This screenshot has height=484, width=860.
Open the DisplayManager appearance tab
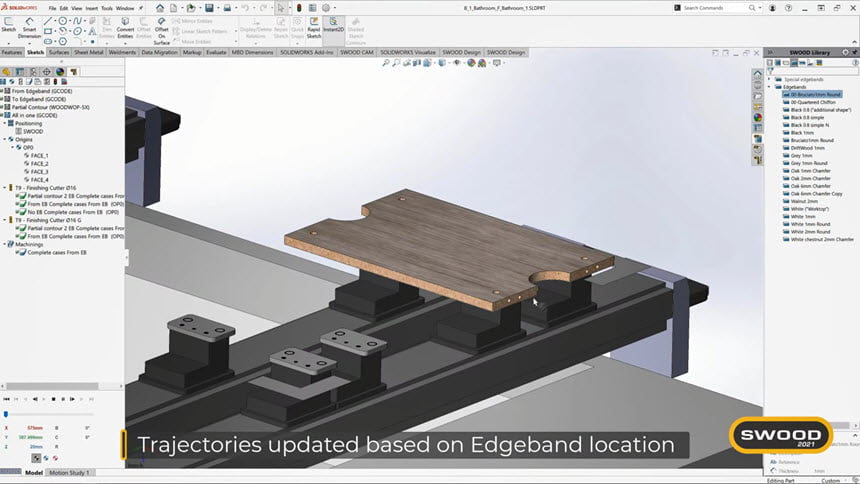[60, 71]
